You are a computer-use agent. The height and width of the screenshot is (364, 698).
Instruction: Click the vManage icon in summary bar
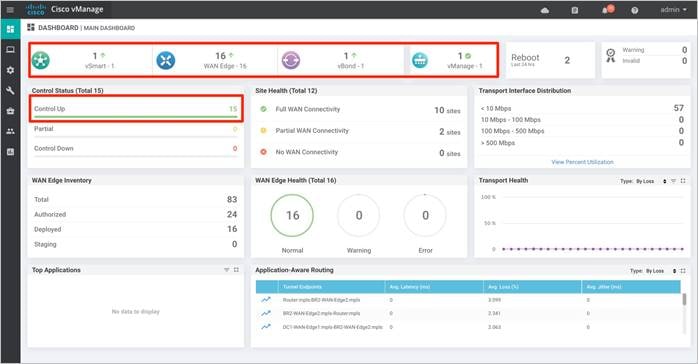pyautogui.click(x=420, y=60)
